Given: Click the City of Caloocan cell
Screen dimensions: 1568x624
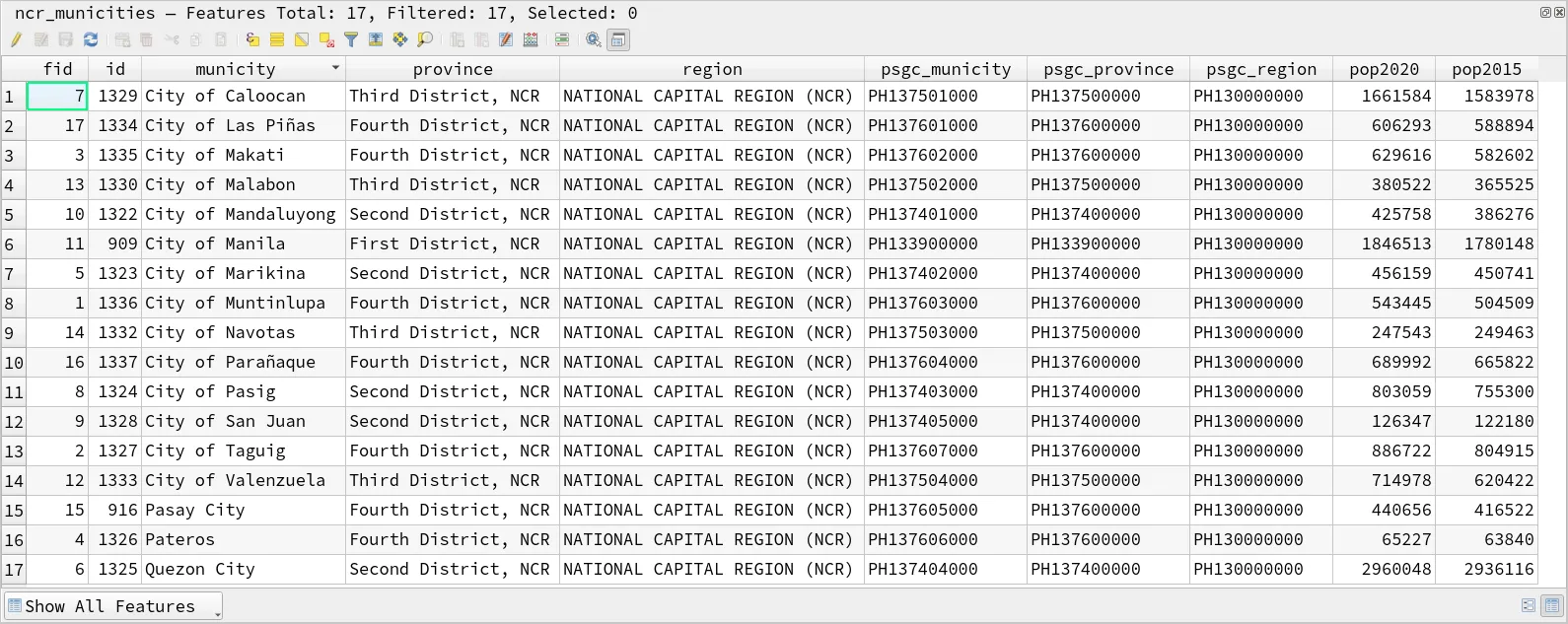Looking at the screenshot, I should [244, 96].
